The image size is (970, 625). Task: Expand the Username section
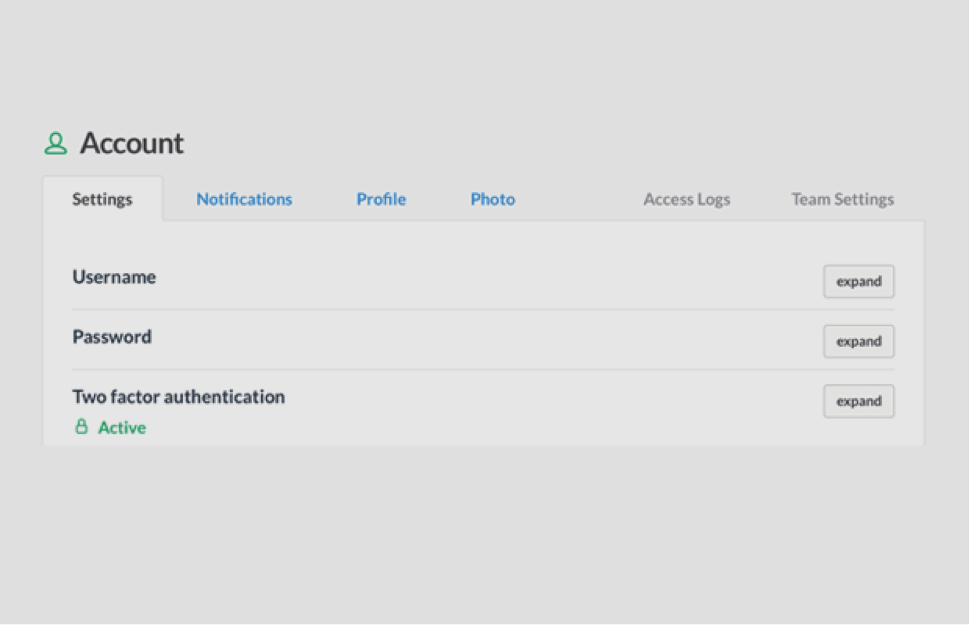pos(858,282)
